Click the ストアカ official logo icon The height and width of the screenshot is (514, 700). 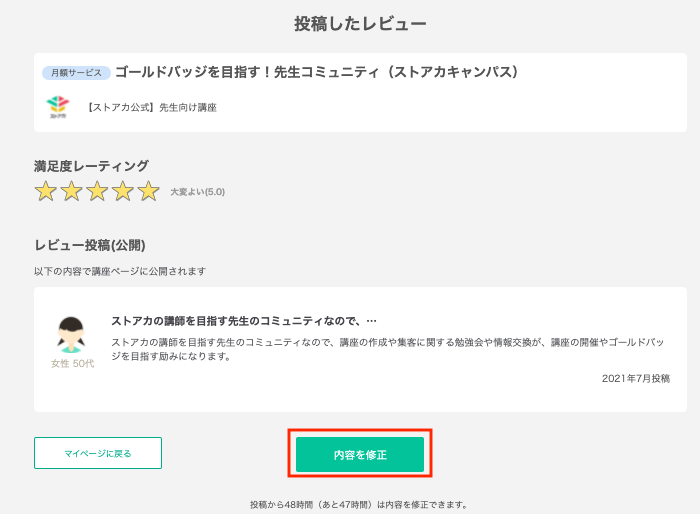coord(58,107)
